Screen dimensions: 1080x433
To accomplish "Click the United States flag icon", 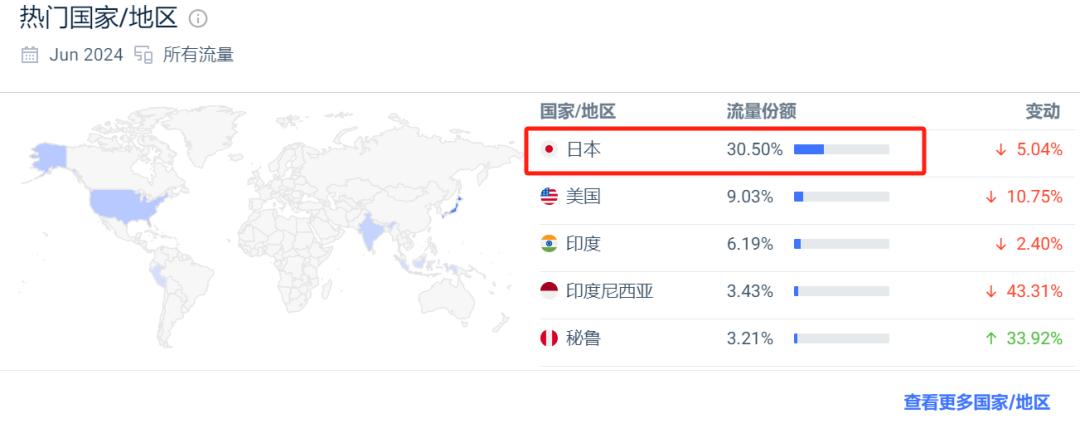I will tap(549, 197).
